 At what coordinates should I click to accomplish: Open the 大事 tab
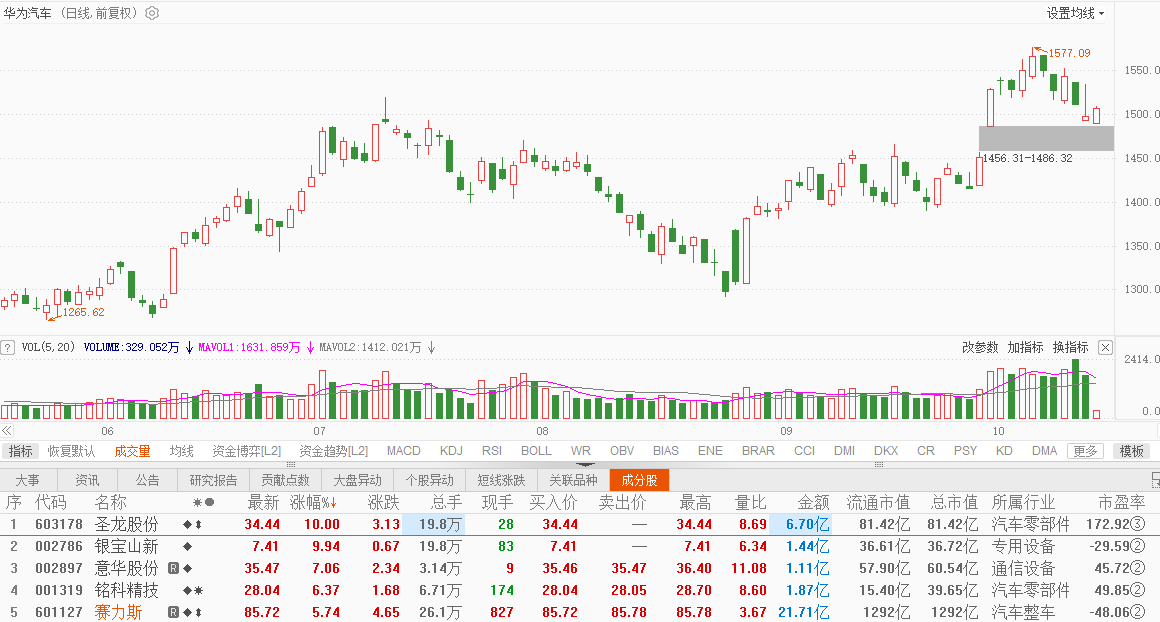pyautogui.click(x=27, y=481)
